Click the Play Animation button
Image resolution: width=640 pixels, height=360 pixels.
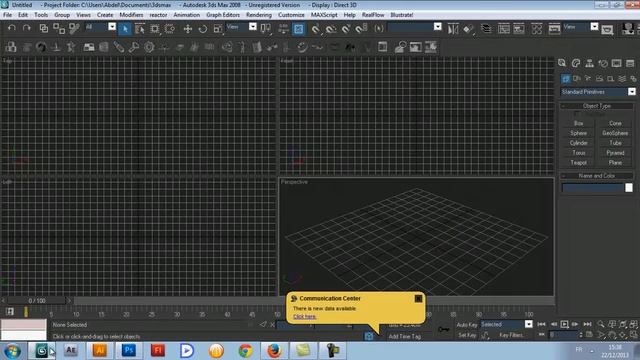pos(564,324)
